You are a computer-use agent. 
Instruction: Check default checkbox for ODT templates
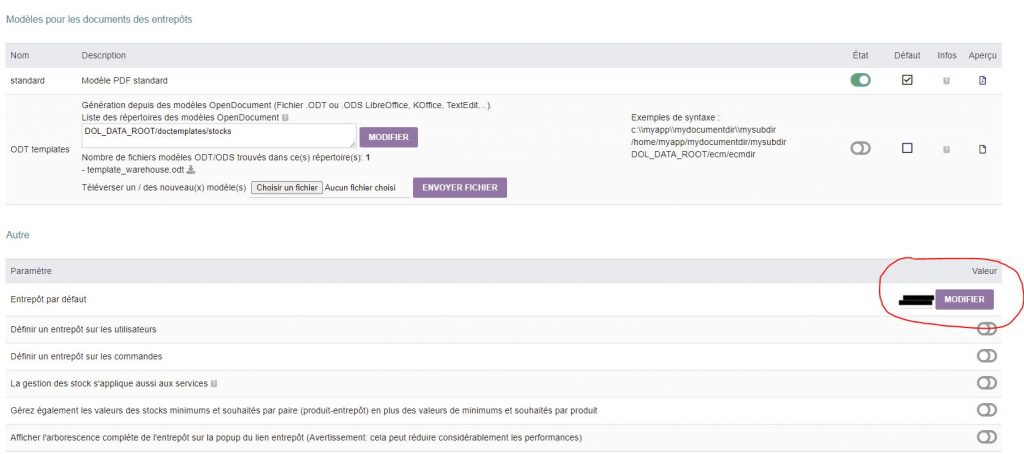[x=906, y=148]
